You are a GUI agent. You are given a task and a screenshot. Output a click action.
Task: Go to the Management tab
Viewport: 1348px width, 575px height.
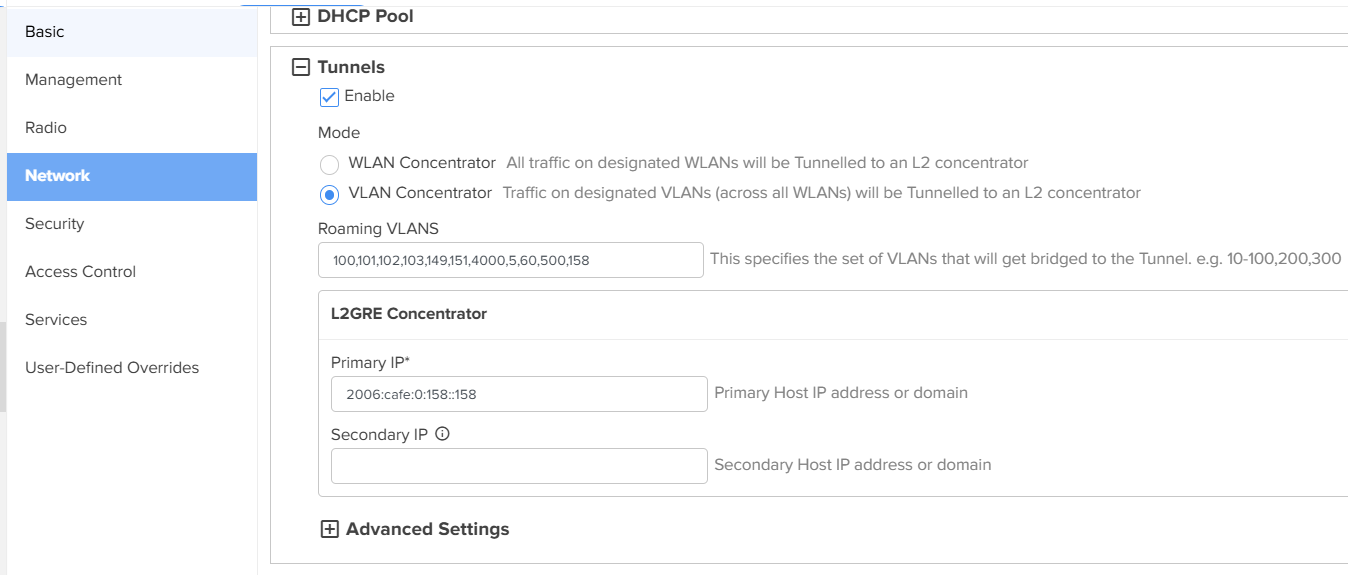point(74,80)
